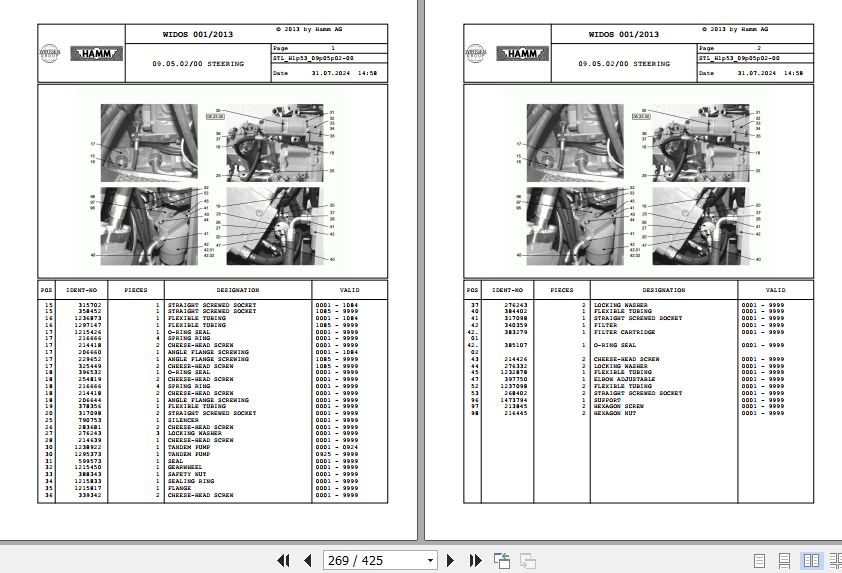Screen dimensions: 842x573
Task: Click ident number 315702 in first row
Action: [90, 305]
